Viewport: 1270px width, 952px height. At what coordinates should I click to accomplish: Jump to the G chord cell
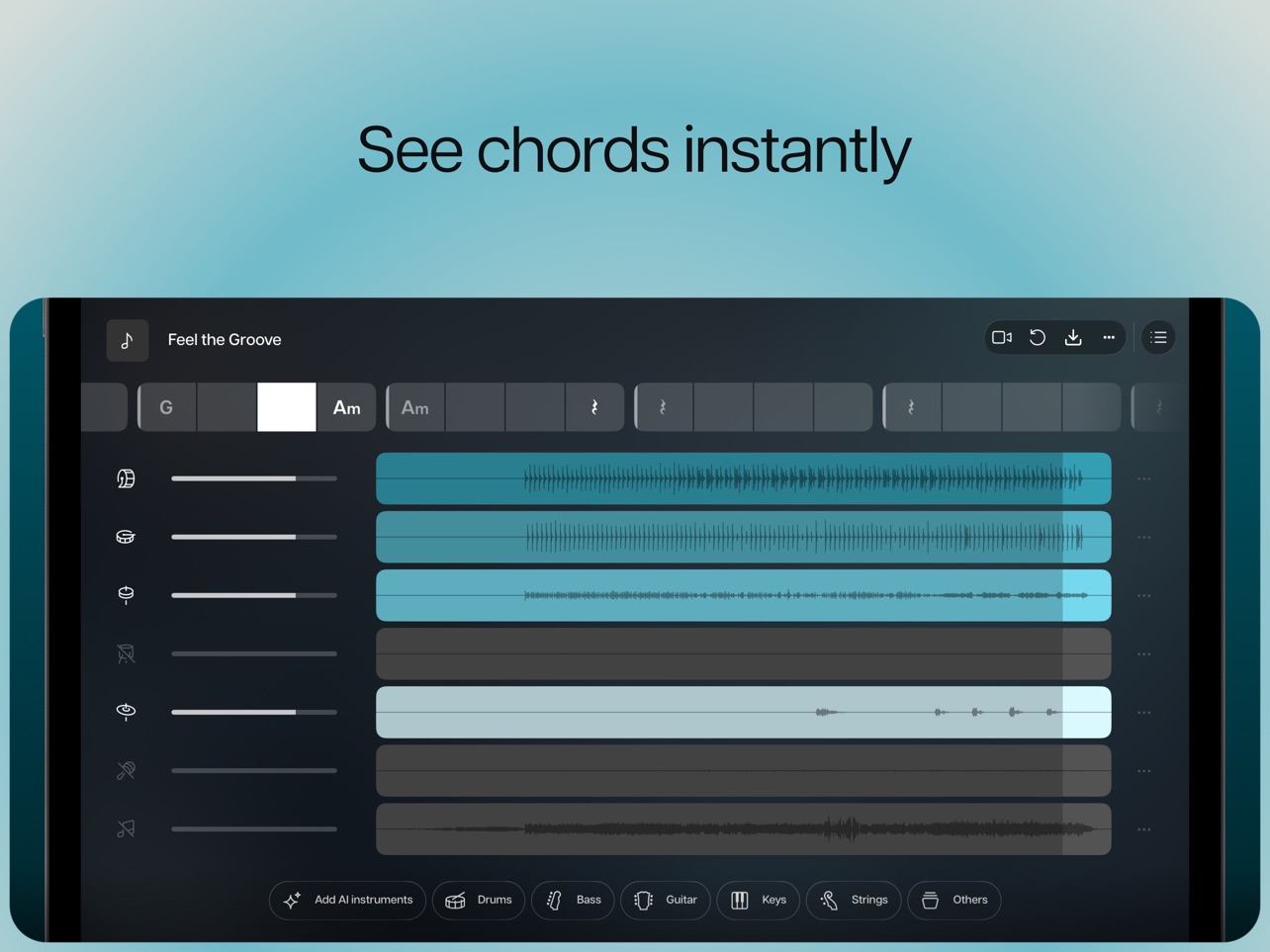point(167,407)
